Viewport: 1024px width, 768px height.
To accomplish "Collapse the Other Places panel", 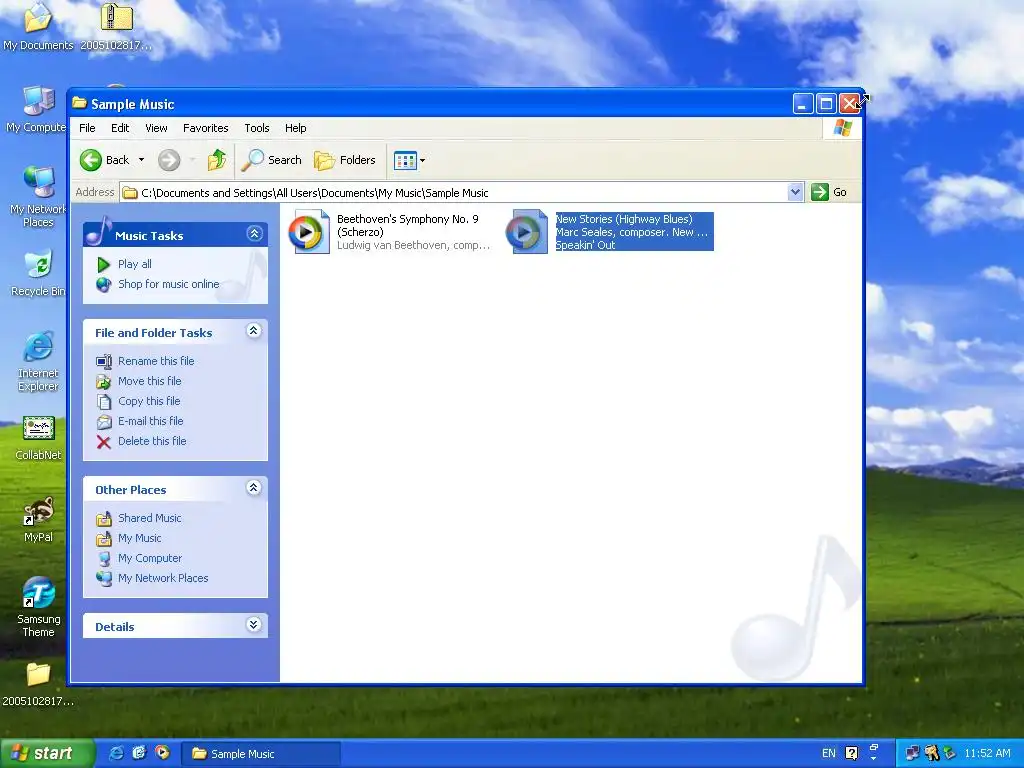I will coord(254,488).
